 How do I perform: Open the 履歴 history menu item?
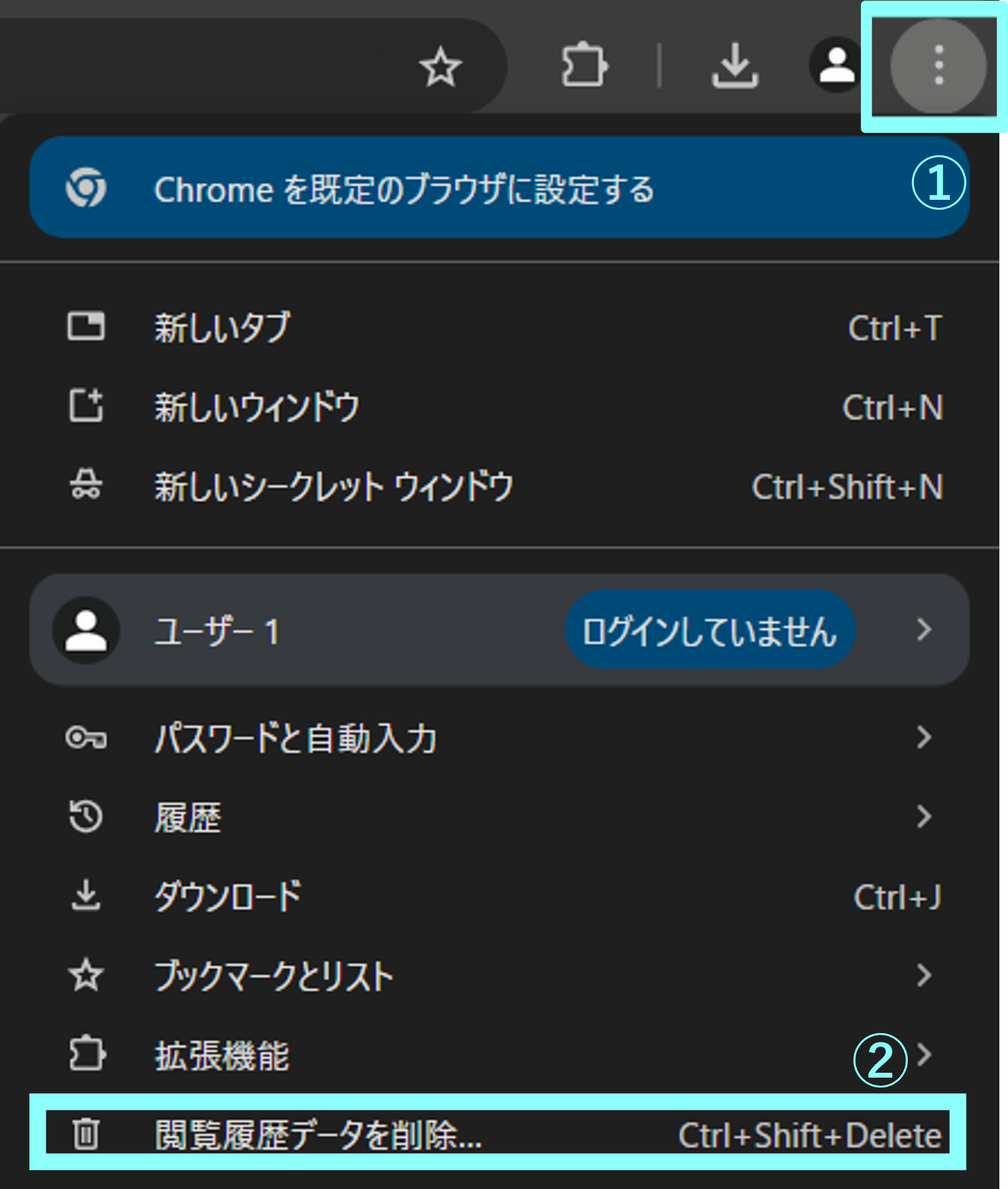coord(499,817)
